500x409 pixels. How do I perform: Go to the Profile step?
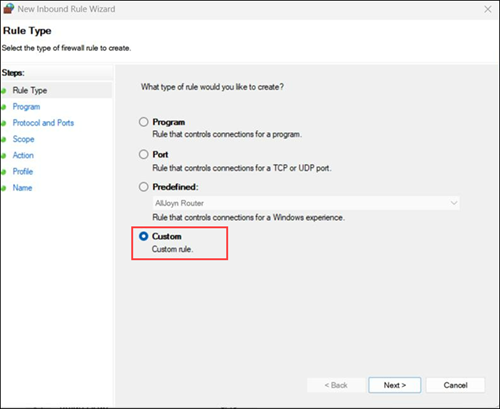click(x=23, y=171)
